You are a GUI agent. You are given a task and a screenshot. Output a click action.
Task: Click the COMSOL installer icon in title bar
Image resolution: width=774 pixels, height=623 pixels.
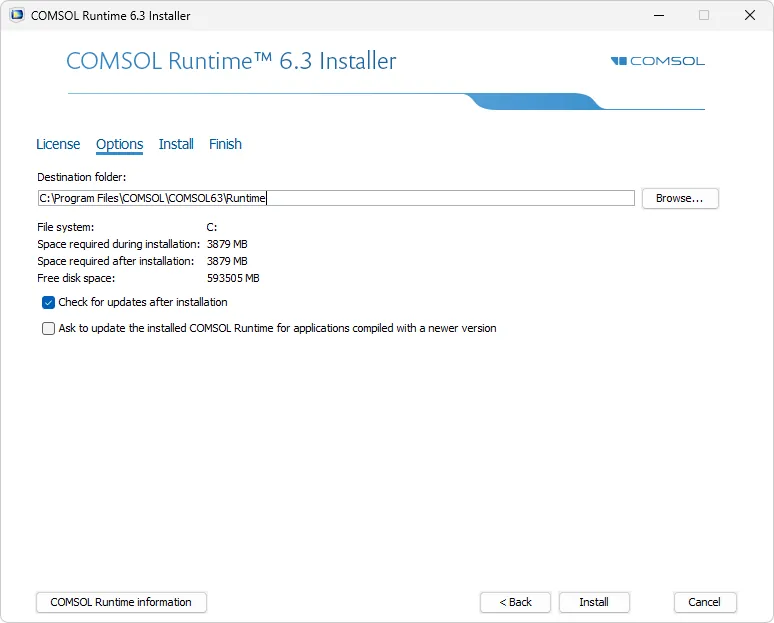click(17, 15)
